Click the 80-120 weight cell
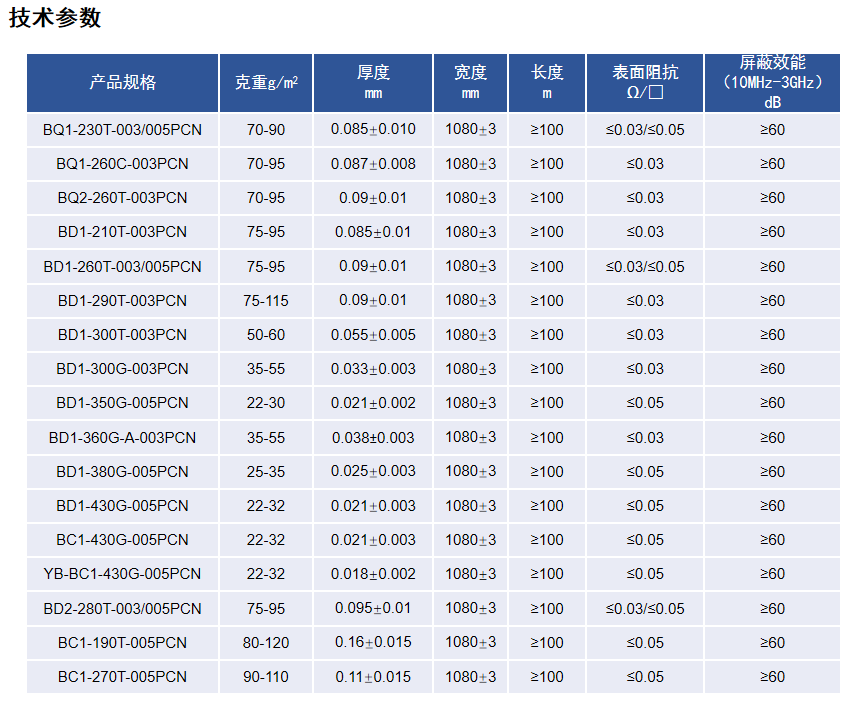Screen dimensions: 867x702 265,642
